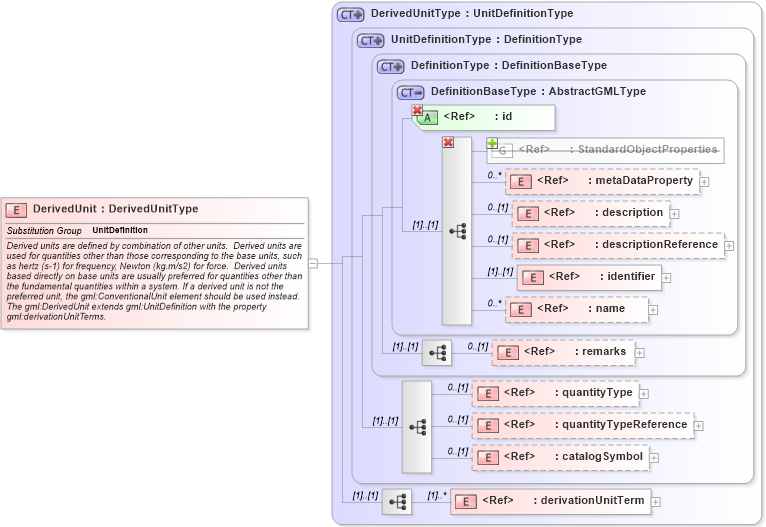Click the E icon of quantityType

pos(488,394)
